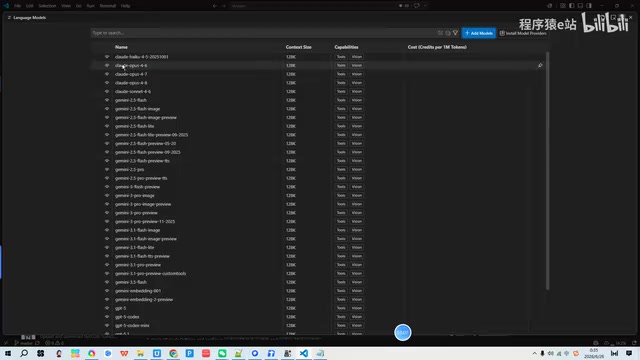The height and width of the screenshot is (360, 640).
Task: Open the Selection menu
Action: (x=47, y=6)
